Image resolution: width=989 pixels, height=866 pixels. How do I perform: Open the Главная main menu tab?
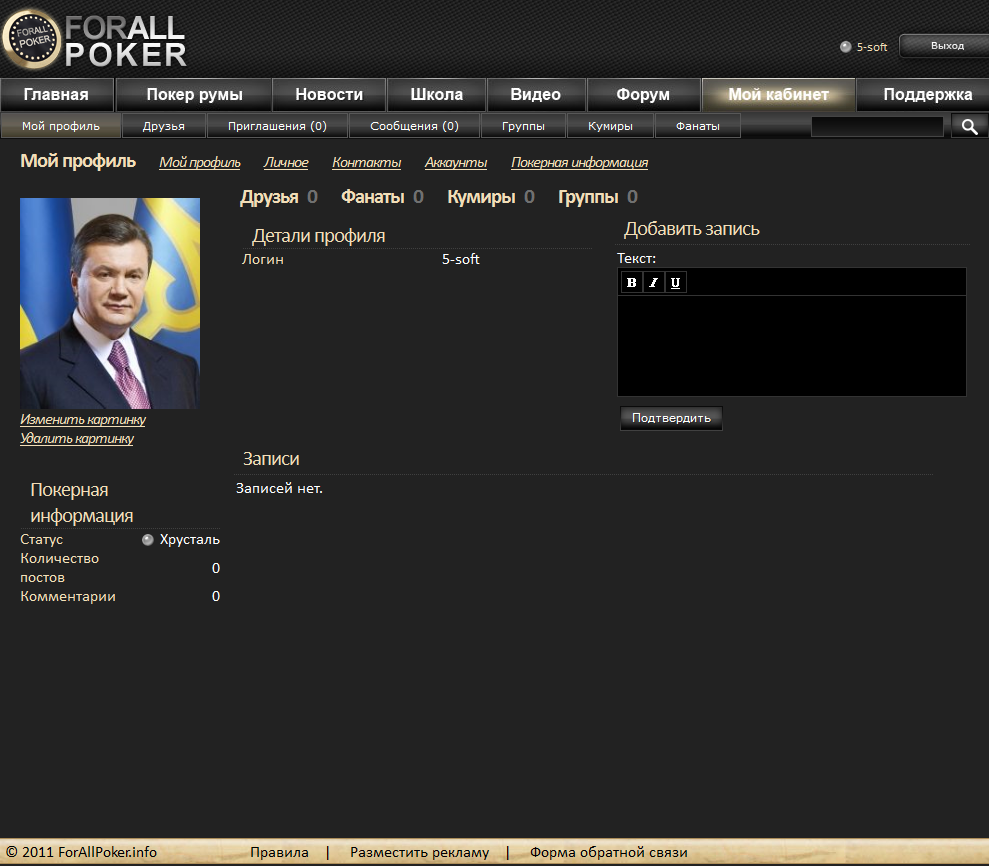[56, 95]
